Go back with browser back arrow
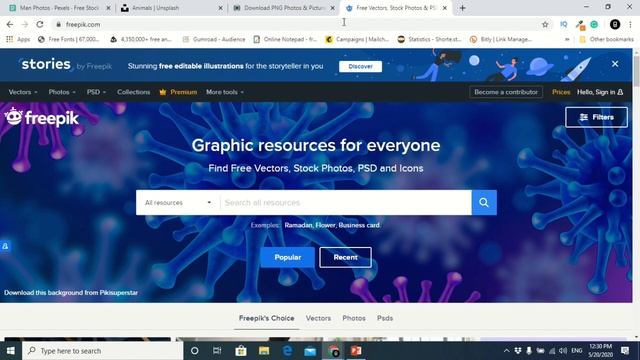The height and width of the screenshot is (360, 640). [x=10, y=24]
